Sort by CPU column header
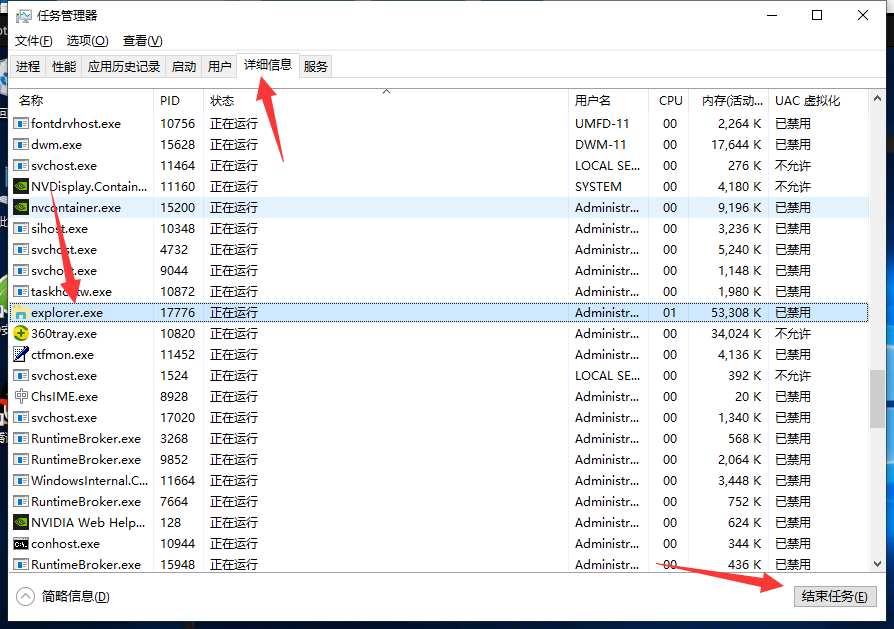894x629 pixels. coord(670,101)
